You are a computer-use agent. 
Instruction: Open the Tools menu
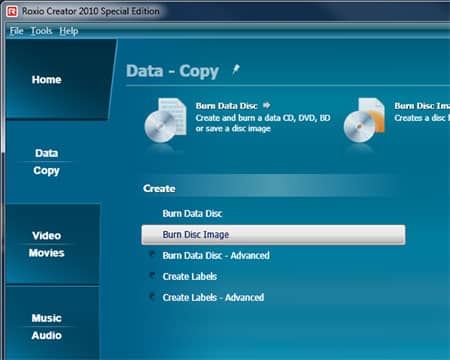pyautogui.click(x=41, y=31)
